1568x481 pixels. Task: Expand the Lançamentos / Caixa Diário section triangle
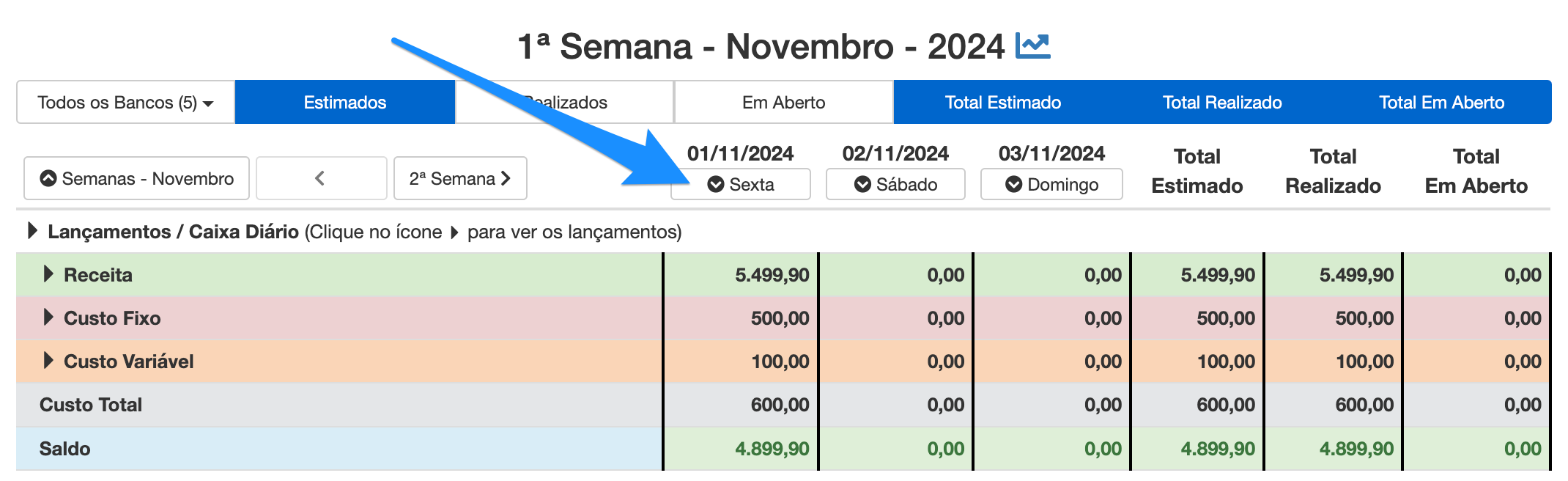[x=32, y=231]
